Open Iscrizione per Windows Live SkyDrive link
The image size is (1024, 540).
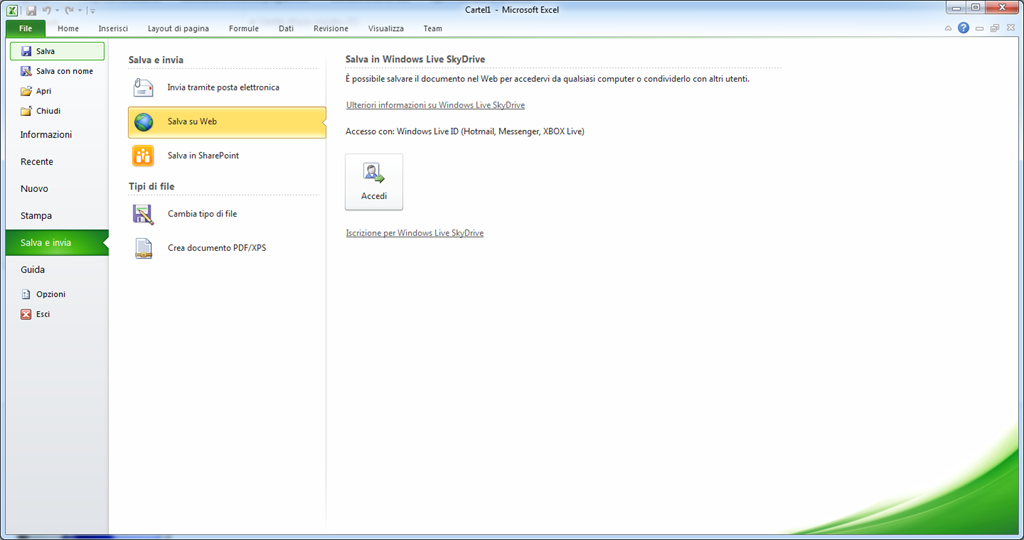click(x=415, y=233)
